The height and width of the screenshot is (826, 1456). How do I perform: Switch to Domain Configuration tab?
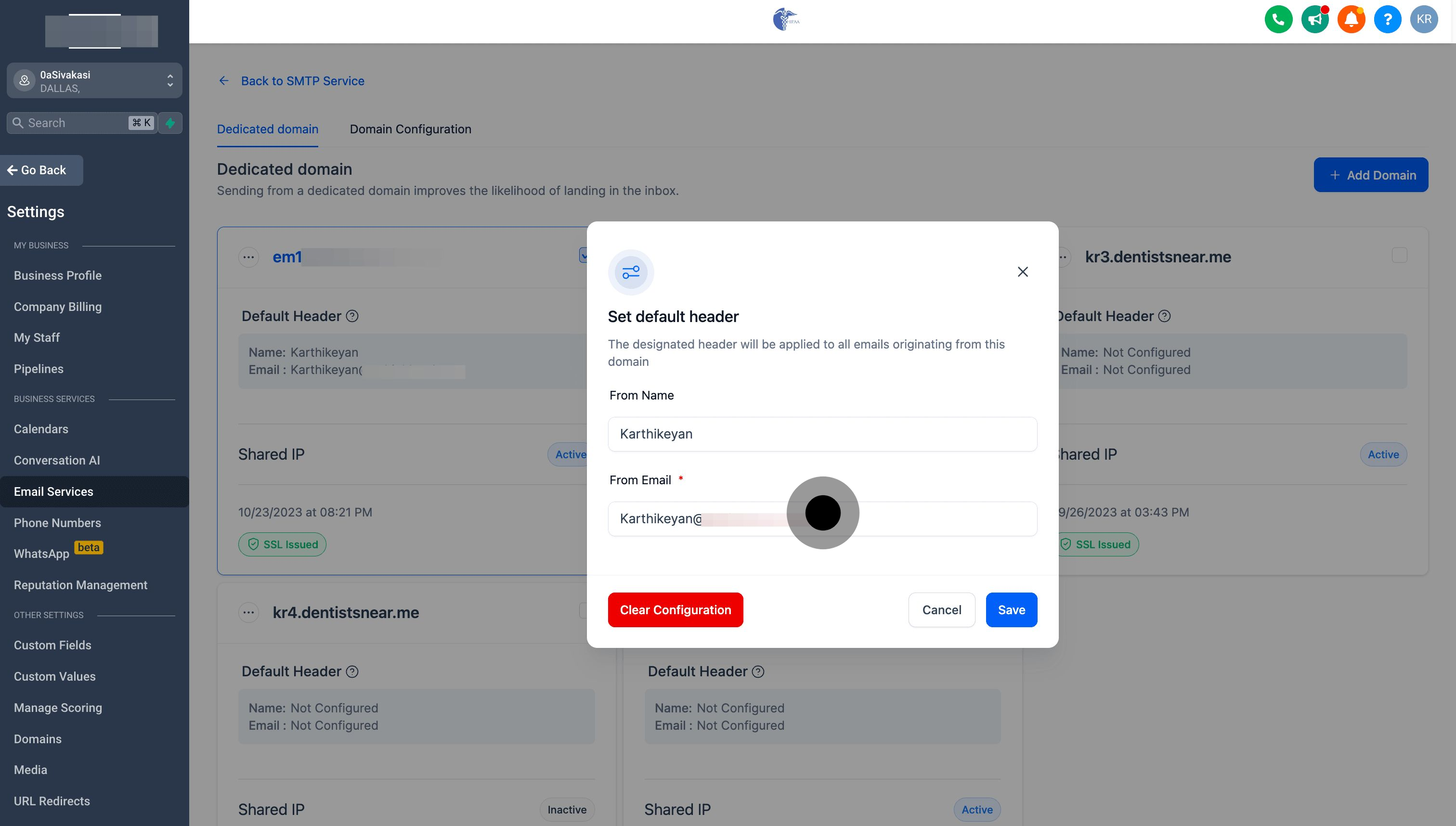[410, 129]
